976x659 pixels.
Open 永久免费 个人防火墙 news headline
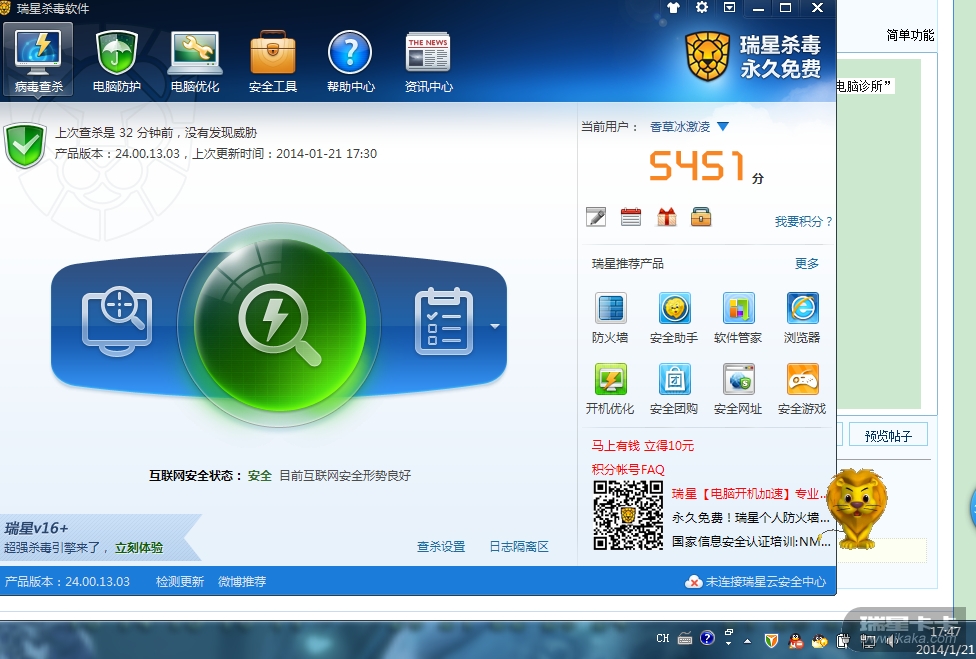(751, 518)
